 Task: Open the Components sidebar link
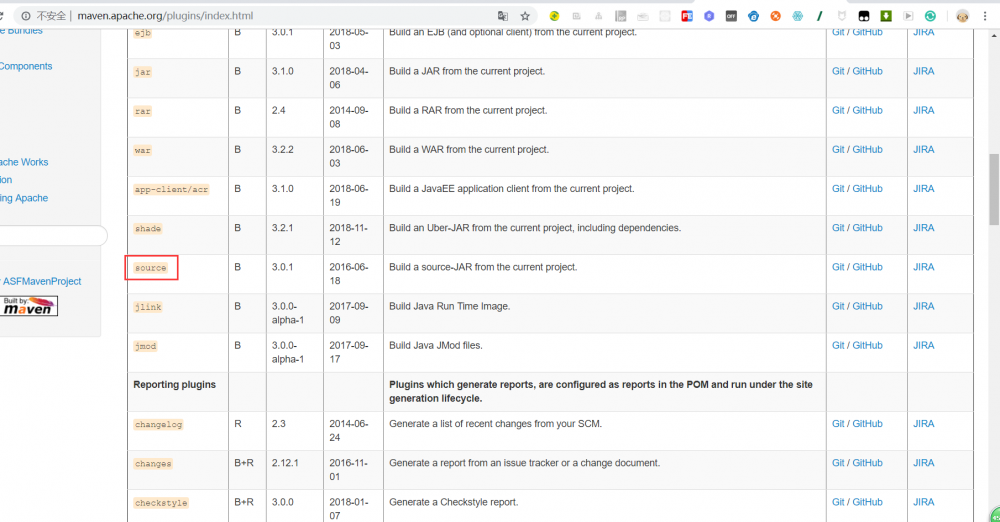coord(26,66)
